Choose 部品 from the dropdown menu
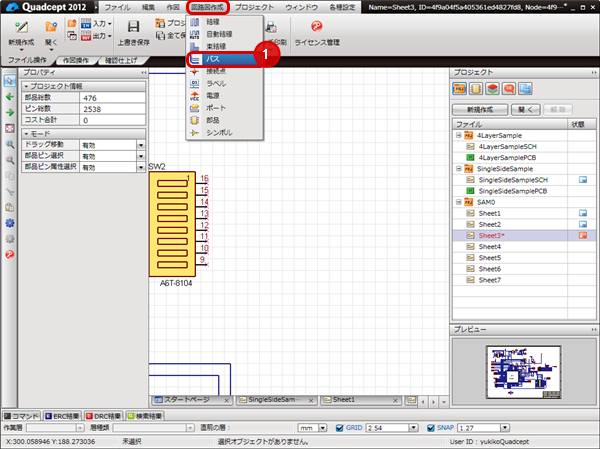 (x=225, y=120)
